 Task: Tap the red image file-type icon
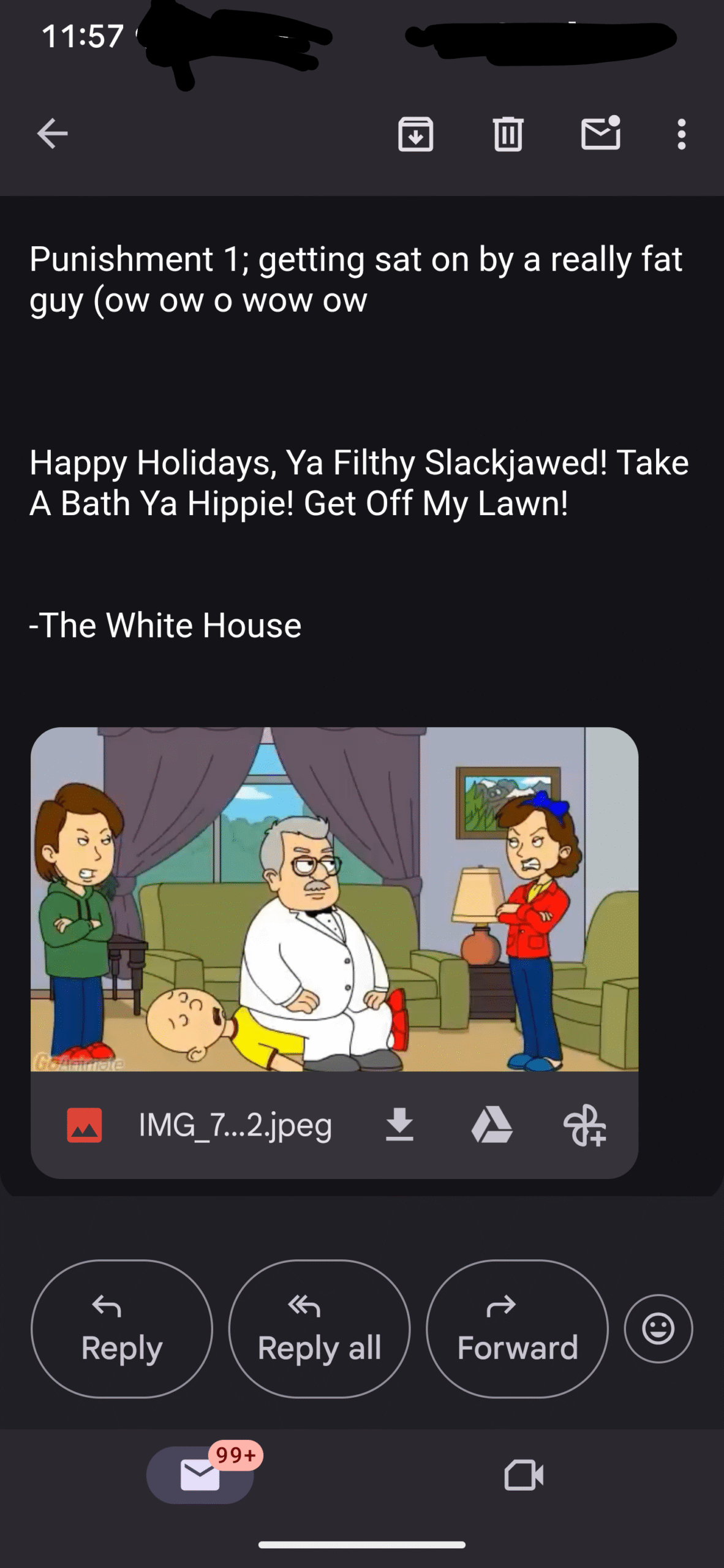tap(85, 1125)
